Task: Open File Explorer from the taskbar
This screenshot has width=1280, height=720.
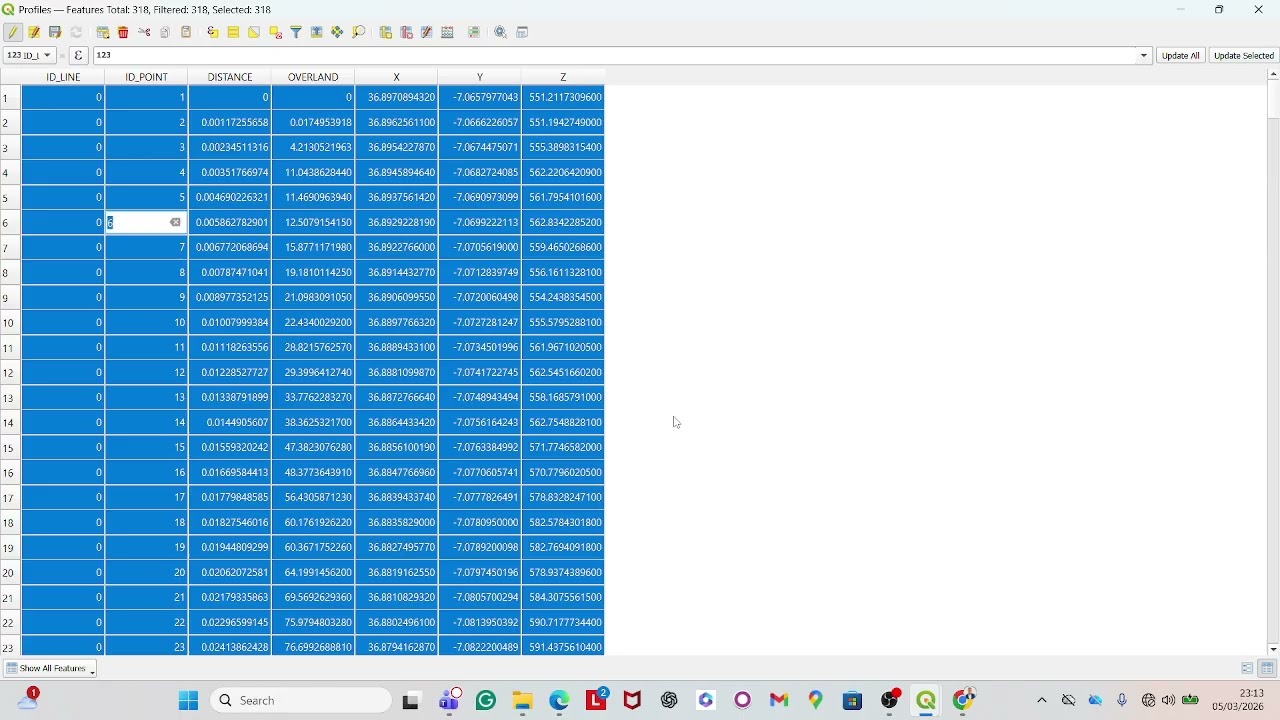Action: (523, 700)
